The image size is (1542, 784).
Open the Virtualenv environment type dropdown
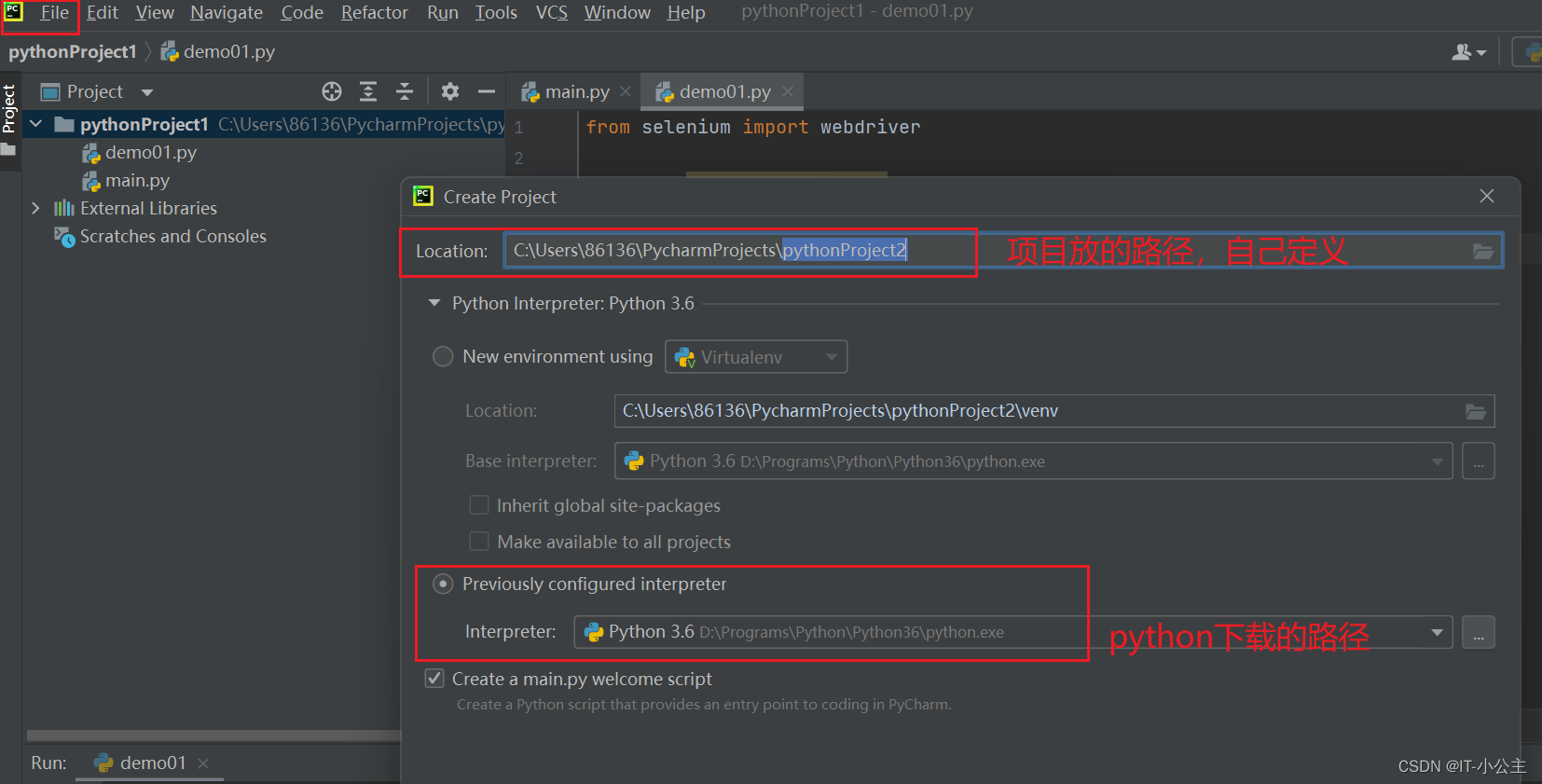coord(756,357)
